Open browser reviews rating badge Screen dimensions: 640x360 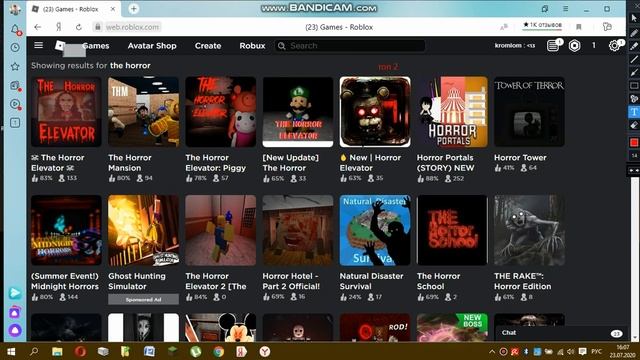pyautogui.click(x=542, y=25)
